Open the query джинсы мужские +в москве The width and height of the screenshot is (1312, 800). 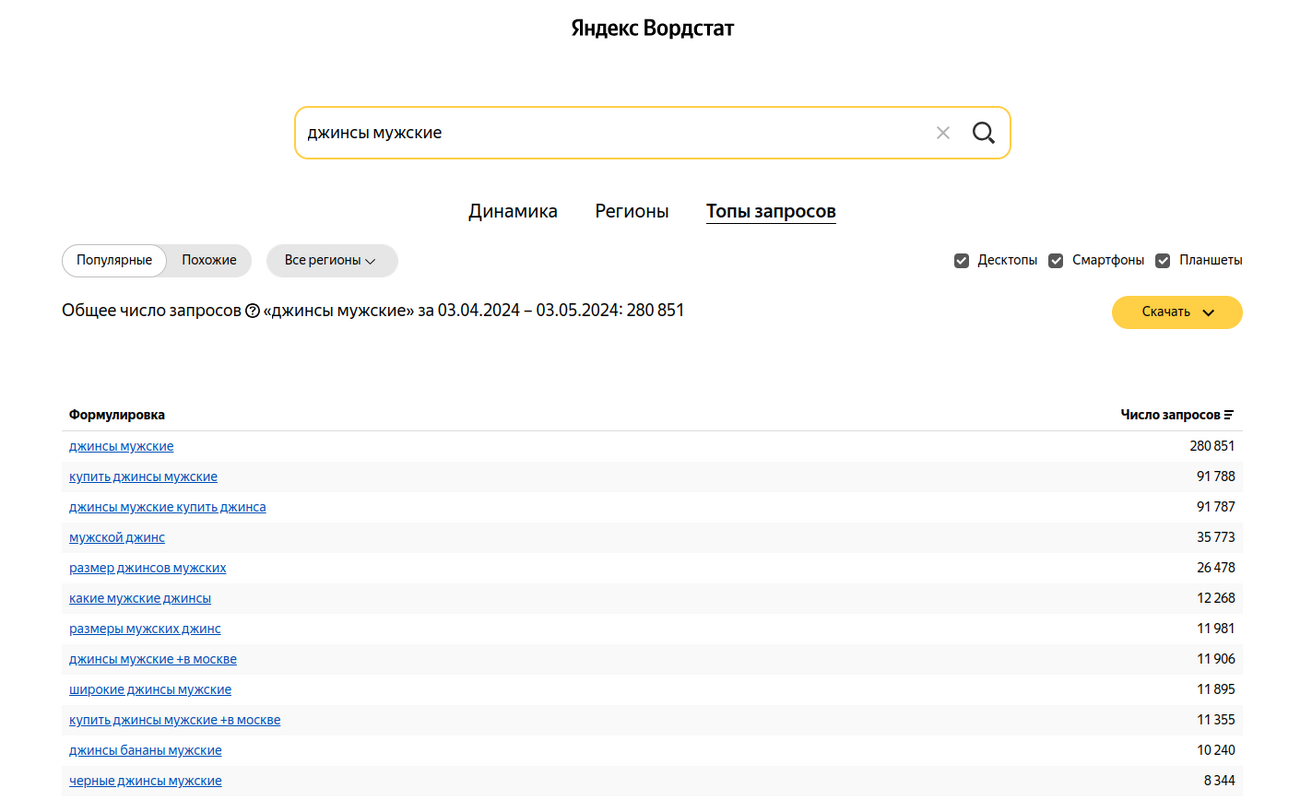(153, 660)
